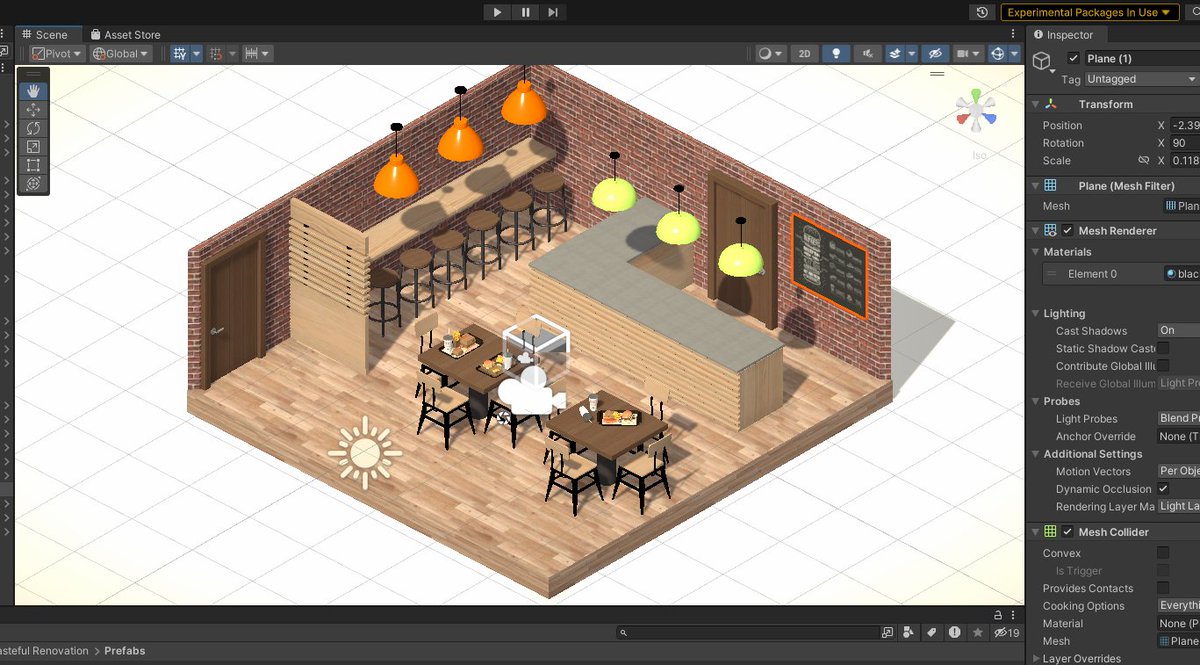This screenshot has width=1200, height=665.
Task: Select the Hand tool
Action: pos(32,91)
